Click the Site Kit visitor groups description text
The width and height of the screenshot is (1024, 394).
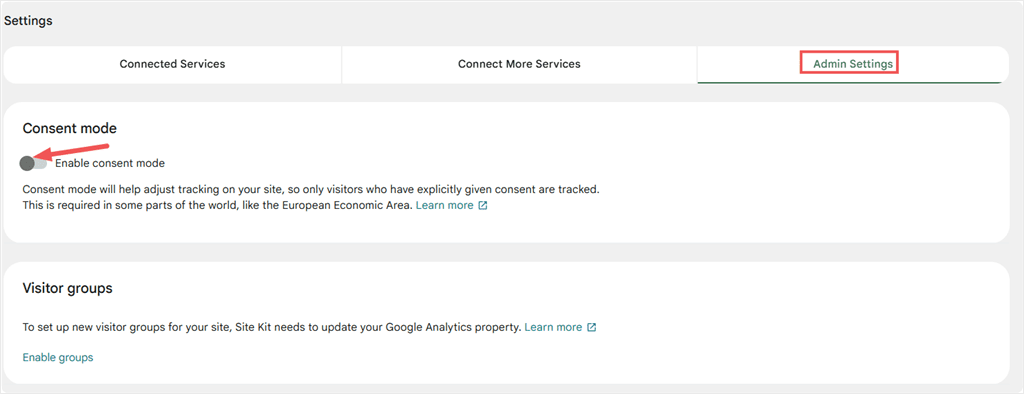272,327
